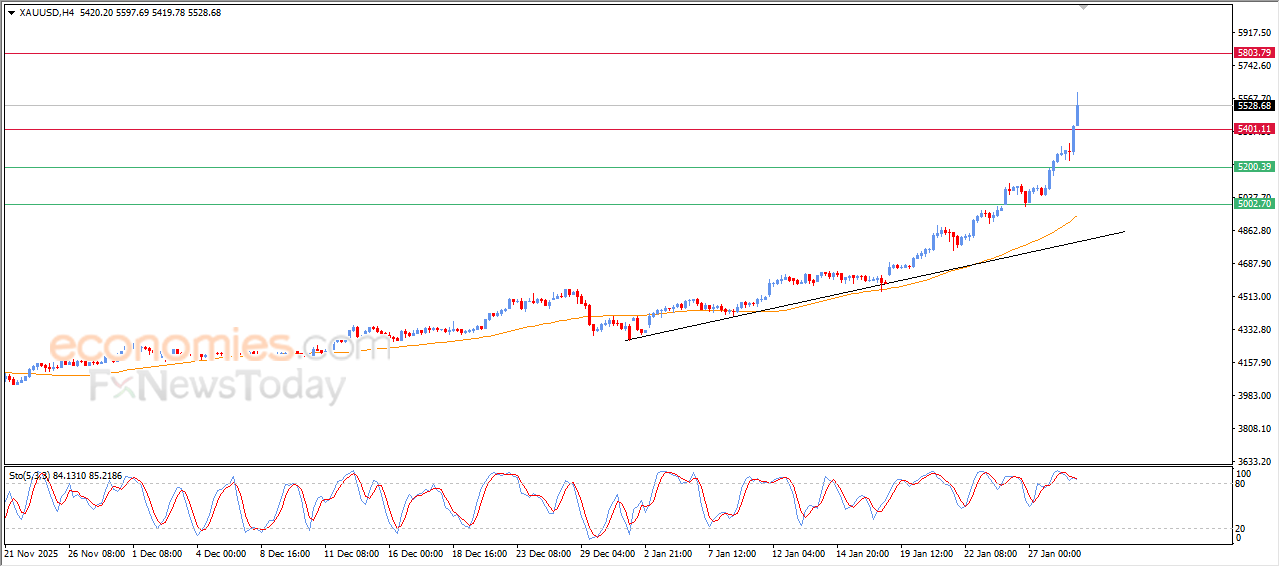
Task: Click the 29 Dec 04:00 time label
Action: (x=607, y=552)
